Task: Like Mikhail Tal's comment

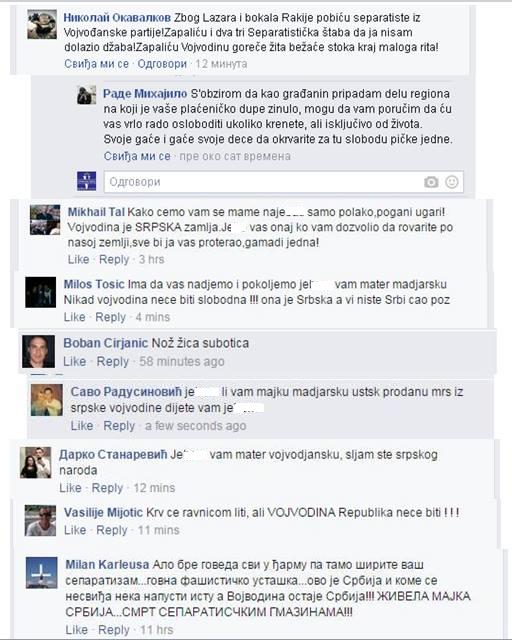Action: click(x=78, y=259)
